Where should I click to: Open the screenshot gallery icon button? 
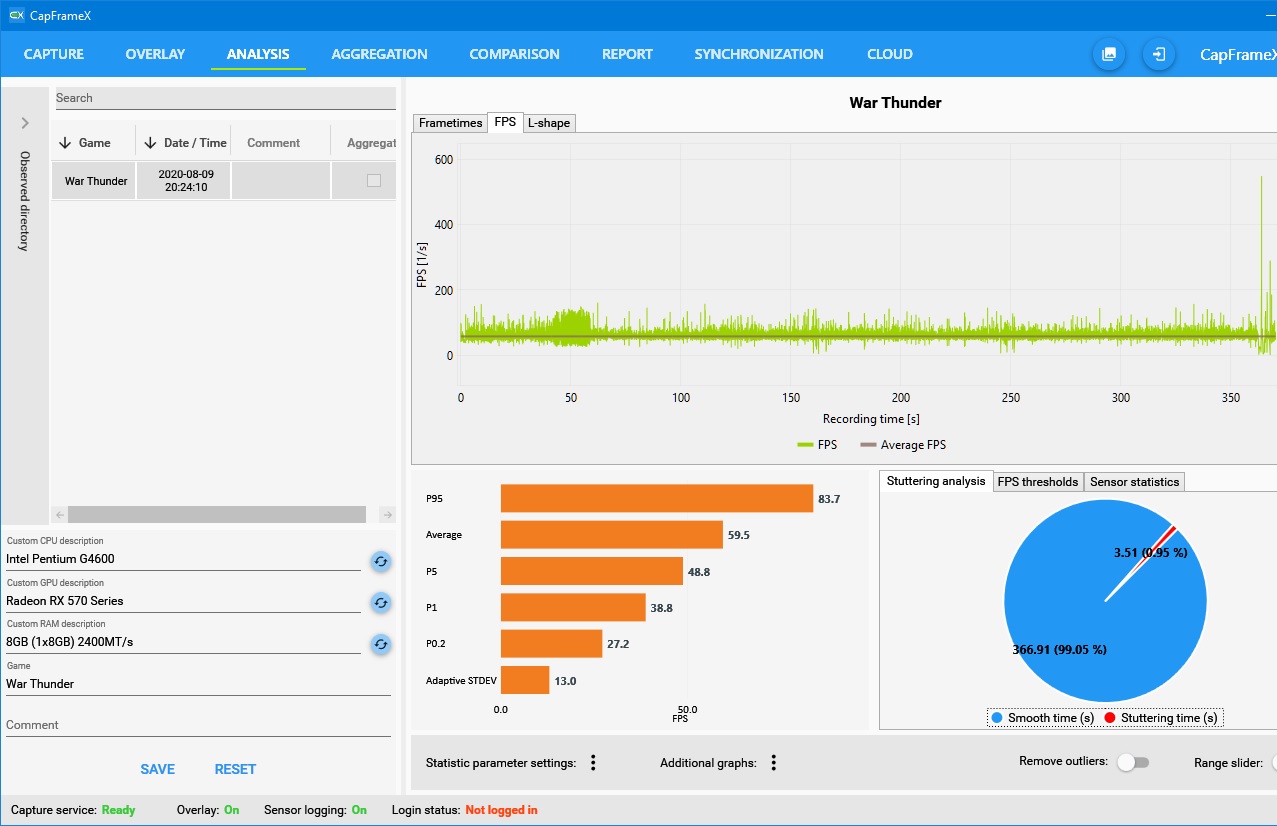[1109, 54]
